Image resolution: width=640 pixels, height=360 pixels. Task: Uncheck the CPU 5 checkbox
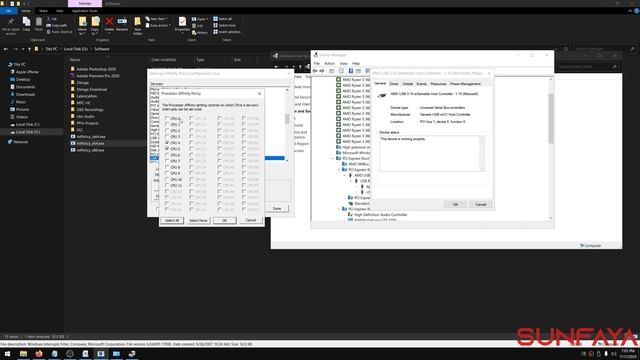pos(167,149)
